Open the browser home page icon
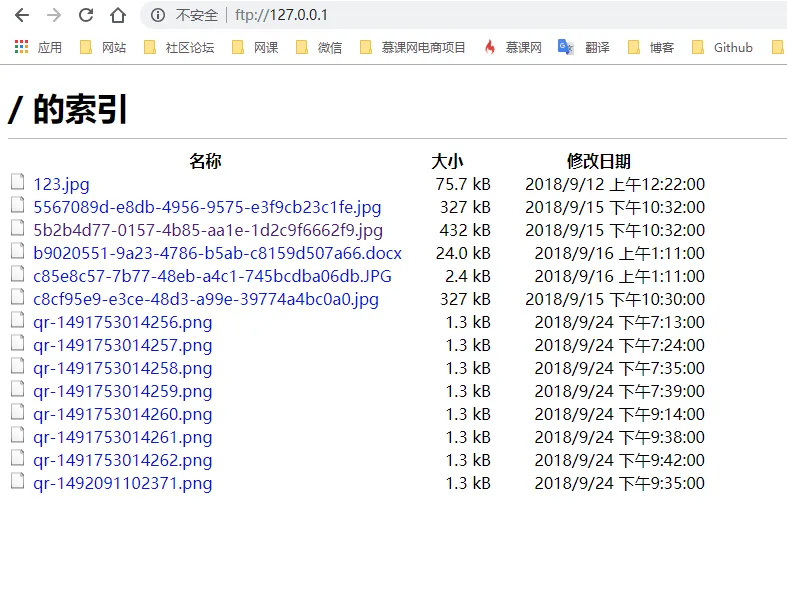 pos(118,15)
